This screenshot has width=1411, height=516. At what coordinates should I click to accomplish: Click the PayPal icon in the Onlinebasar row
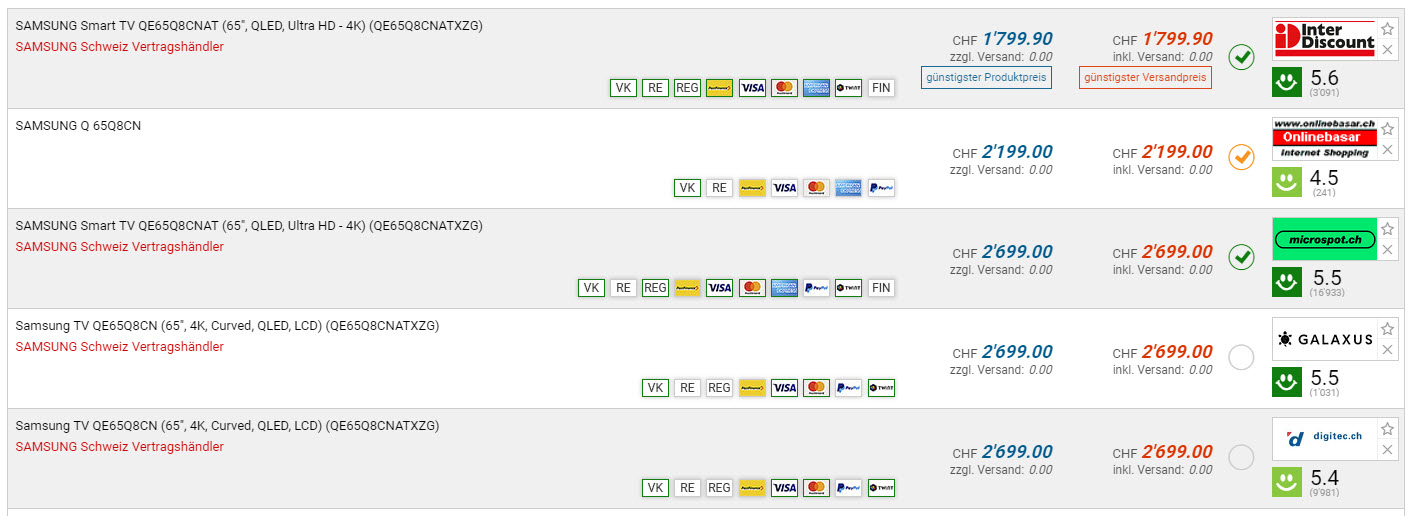coord(881,188)
